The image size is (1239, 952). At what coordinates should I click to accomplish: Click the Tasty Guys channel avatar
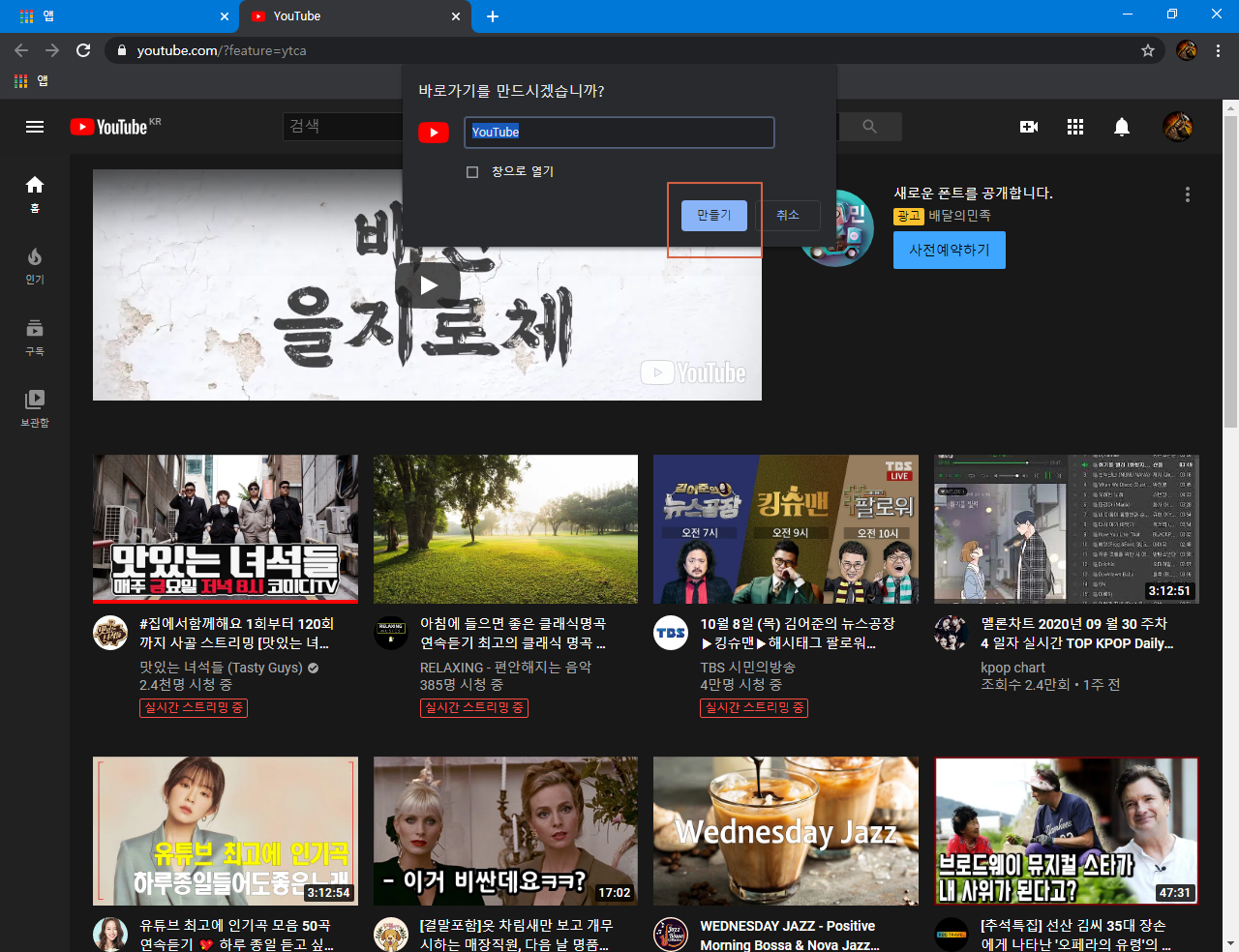click(x=110, y=633)
